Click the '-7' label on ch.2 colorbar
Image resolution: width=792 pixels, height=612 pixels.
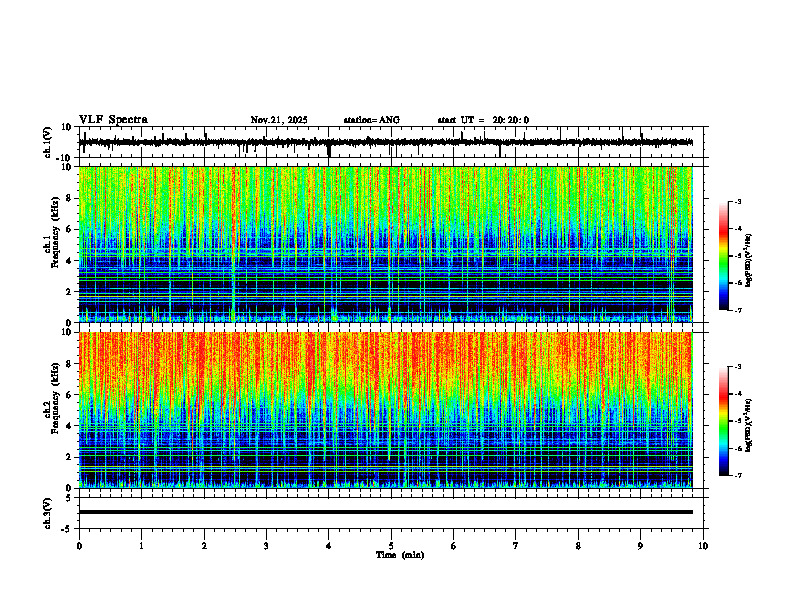738,475
